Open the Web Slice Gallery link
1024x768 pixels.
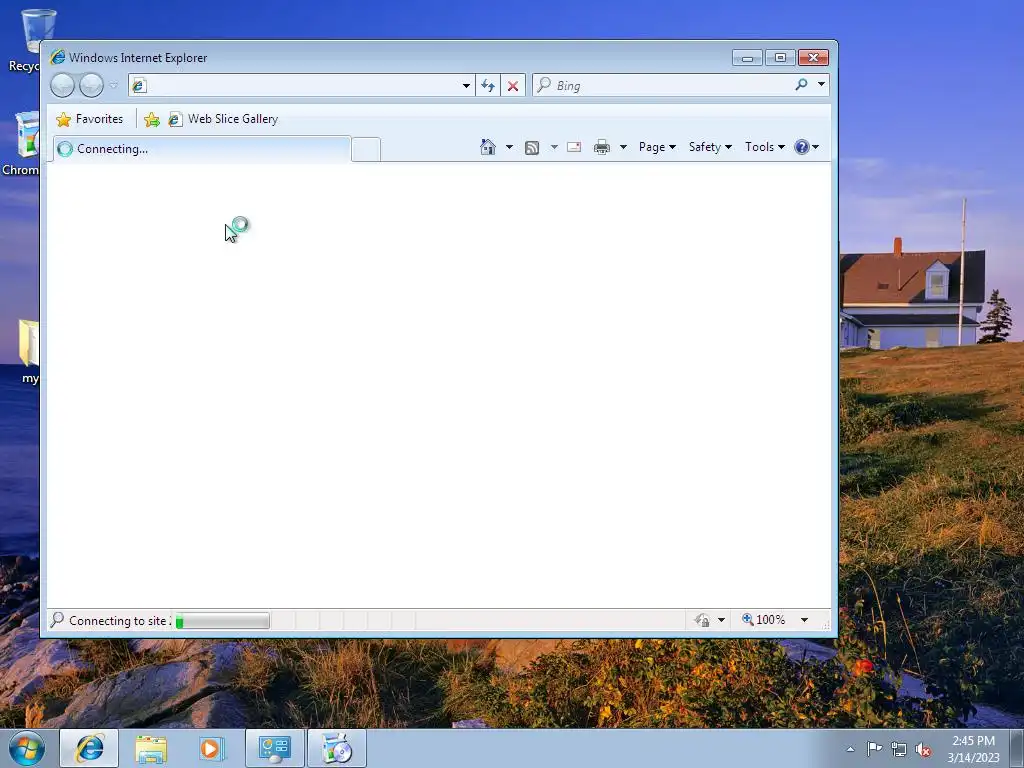point(223,119)
